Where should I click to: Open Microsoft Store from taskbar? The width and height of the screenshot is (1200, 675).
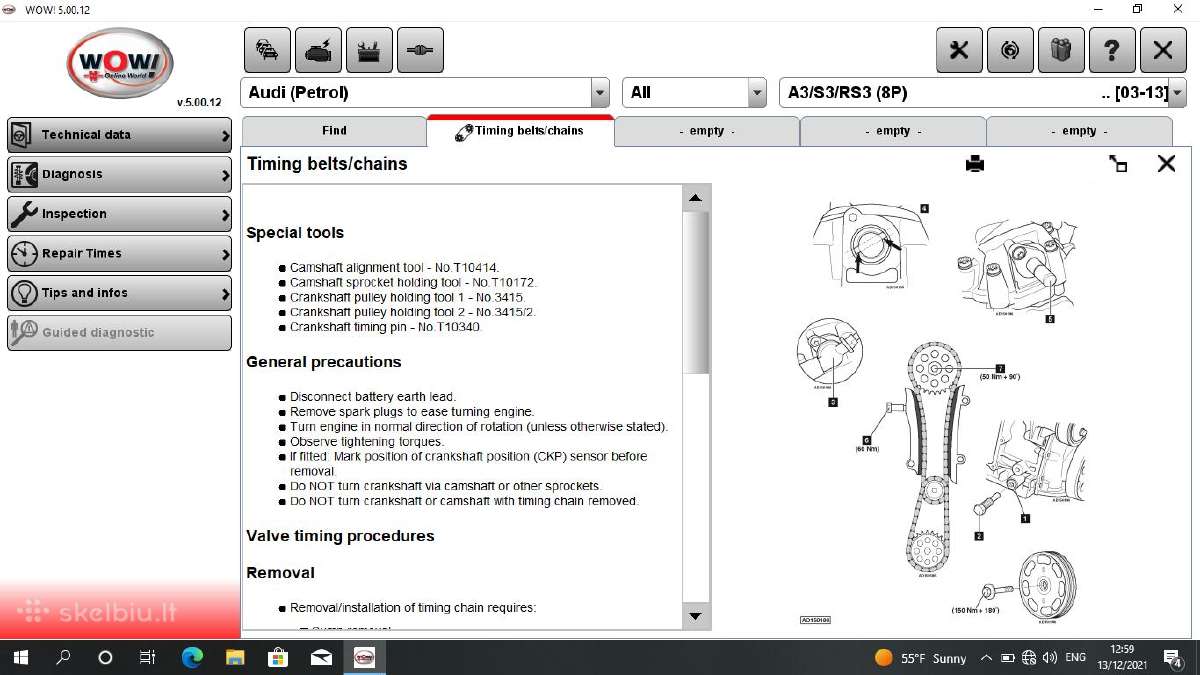[278, 658]
